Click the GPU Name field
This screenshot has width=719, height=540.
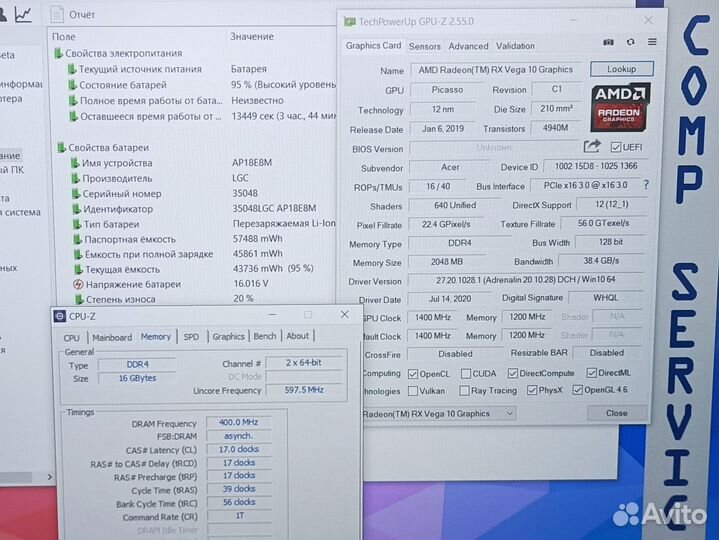(x=495, y=70)
